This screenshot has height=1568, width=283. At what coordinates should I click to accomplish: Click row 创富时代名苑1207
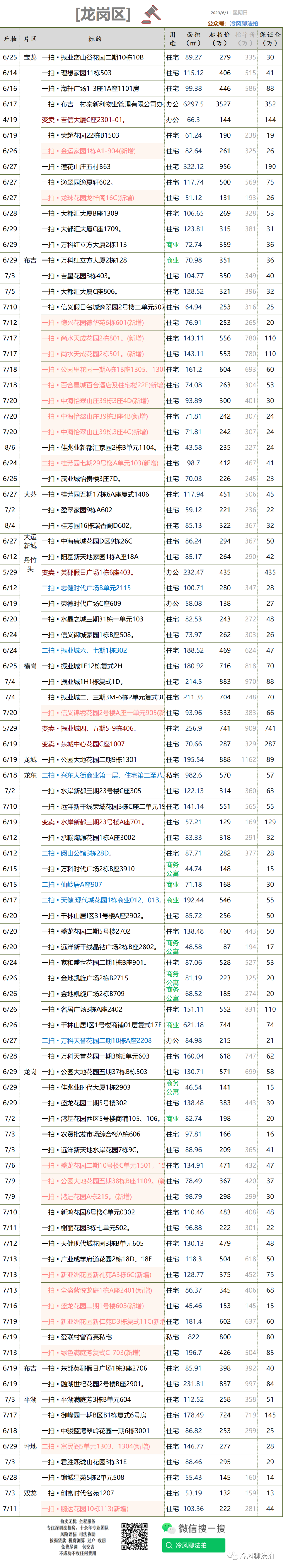tap(141, 1493)
